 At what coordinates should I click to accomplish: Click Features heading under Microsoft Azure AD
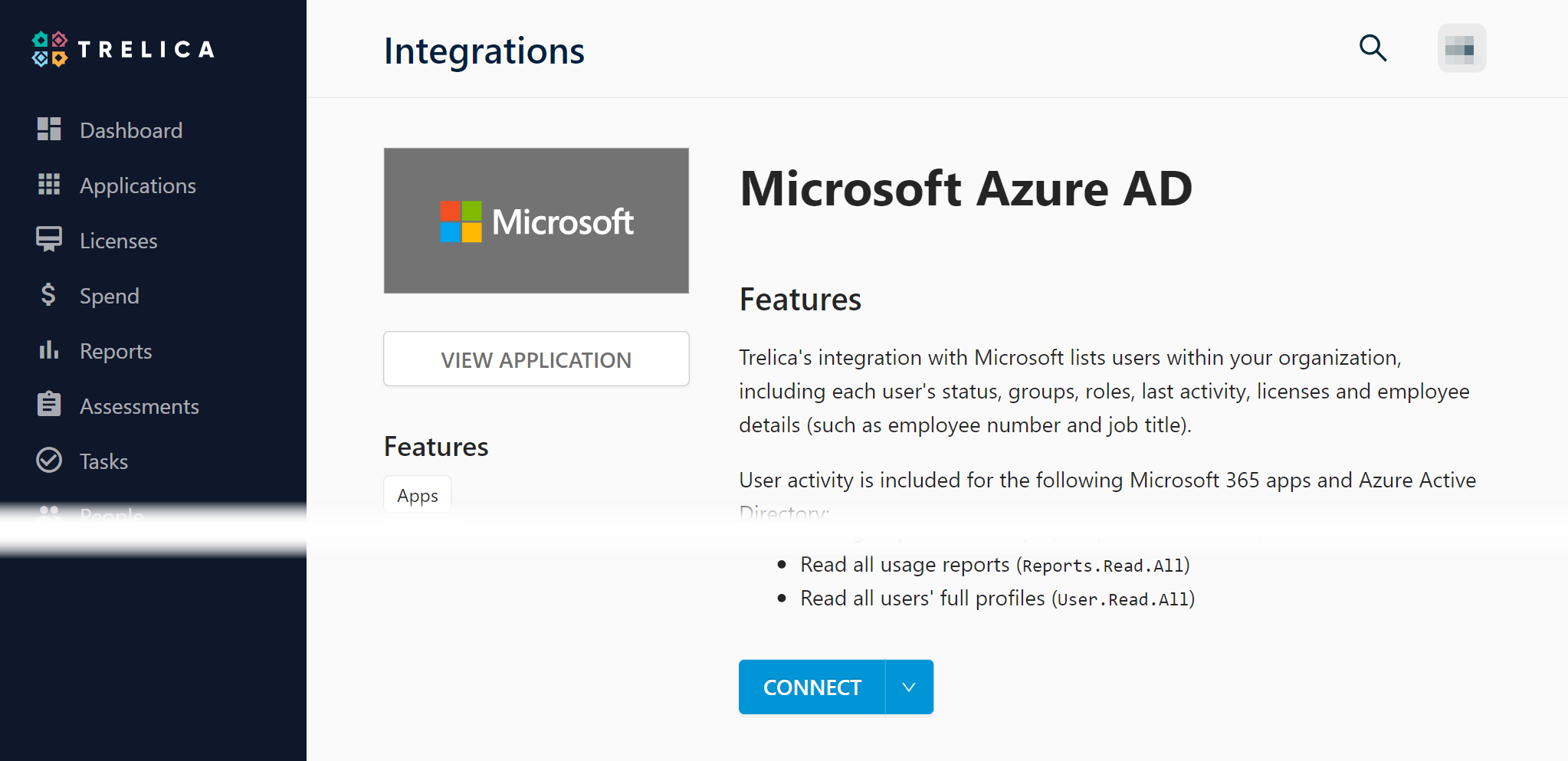800,299
